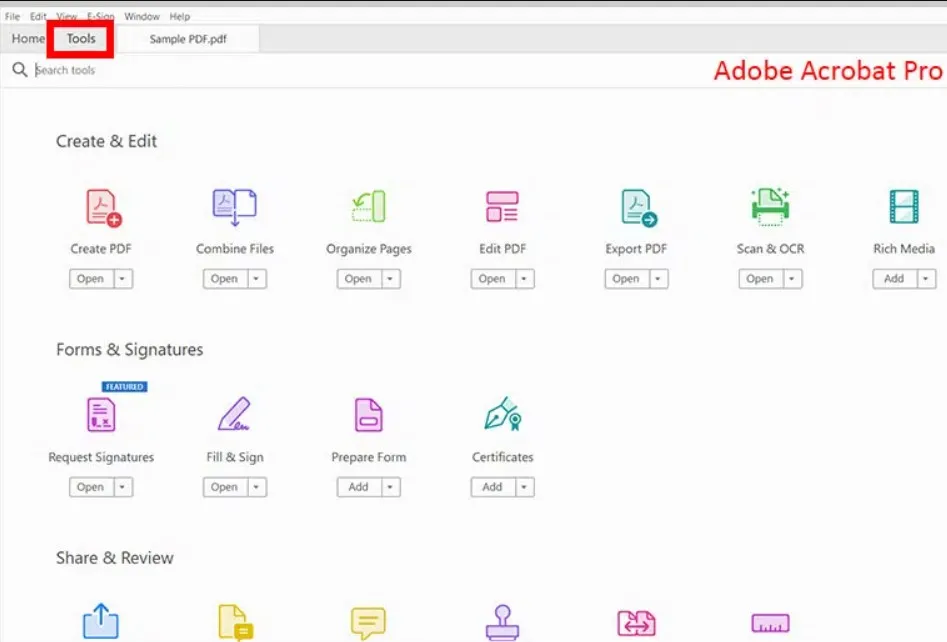Click the Fill & Sign pen icon
The image size is (947, 642).
pyautogui.click(x=234, y=414)
